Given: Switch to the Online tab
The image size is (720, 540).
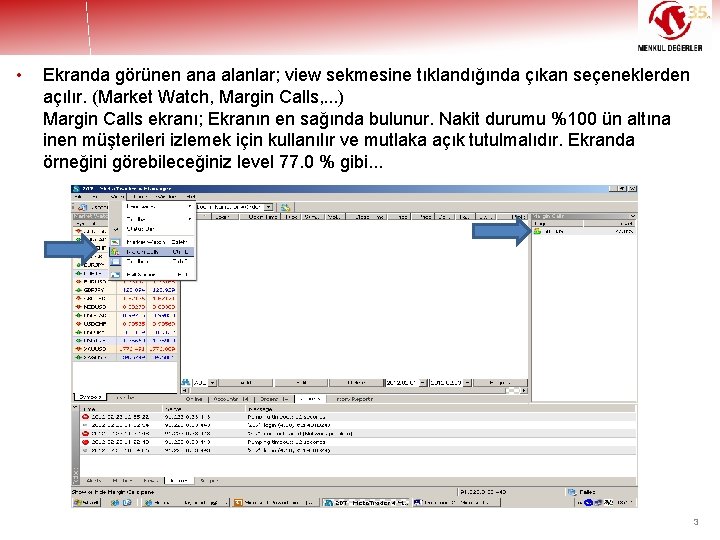Looking at the screenshot, I should 194,399.
